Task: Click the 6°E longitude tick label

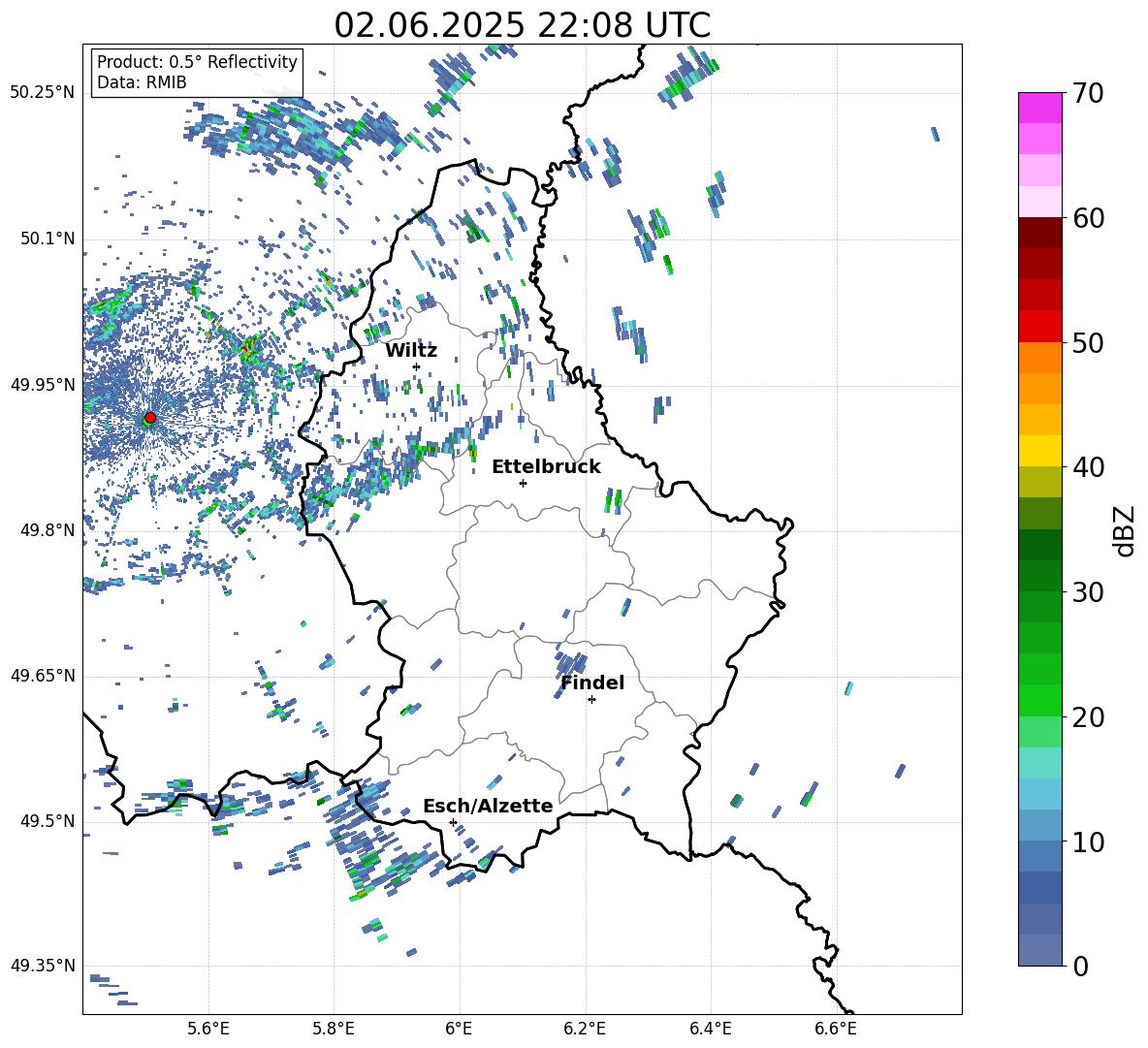Action: pyautogui.click(x=459, y=1029)
